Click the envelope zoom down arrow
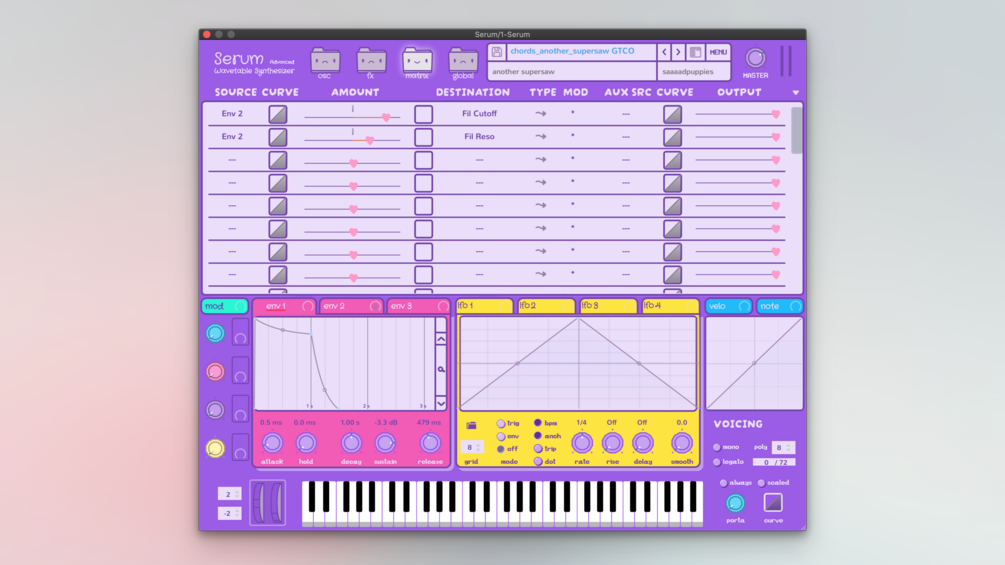 [441, 403]
